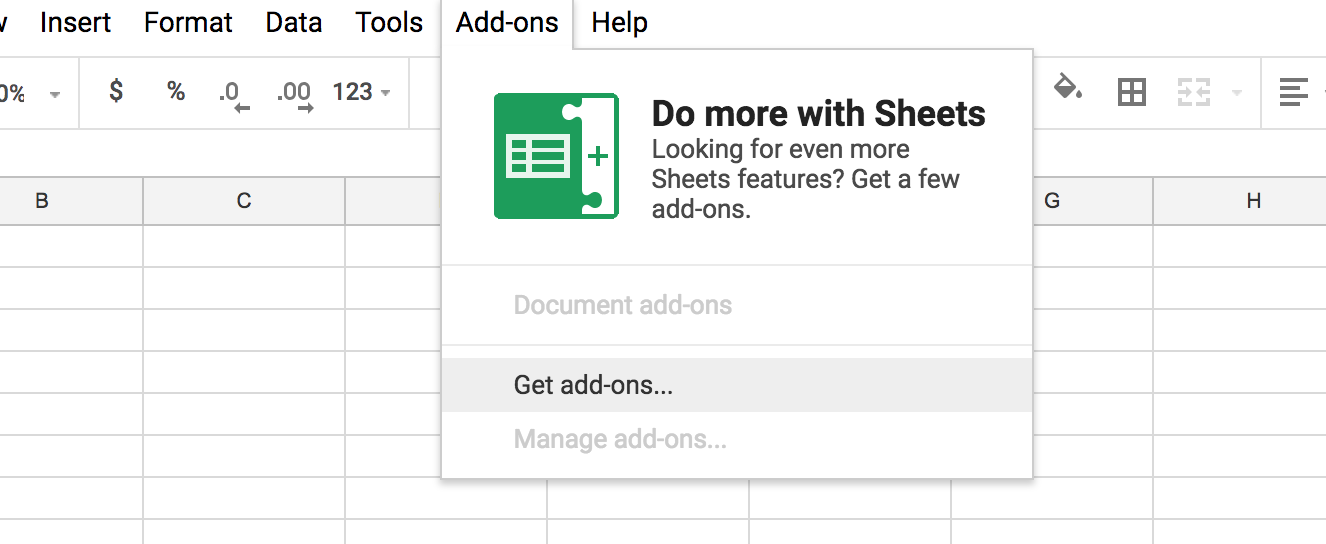Open the Format menu

point(188,22)
